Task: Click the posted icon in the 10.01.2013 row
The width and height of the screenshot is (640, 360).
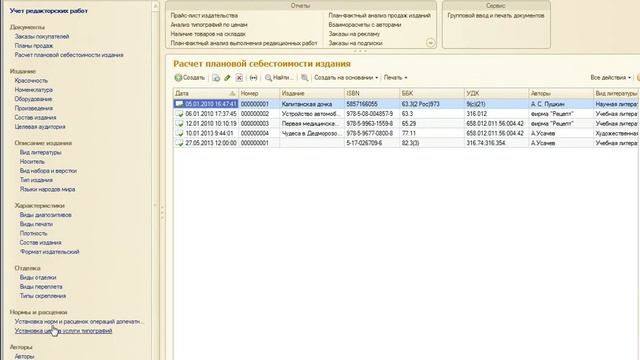Action: click(179, 133)
